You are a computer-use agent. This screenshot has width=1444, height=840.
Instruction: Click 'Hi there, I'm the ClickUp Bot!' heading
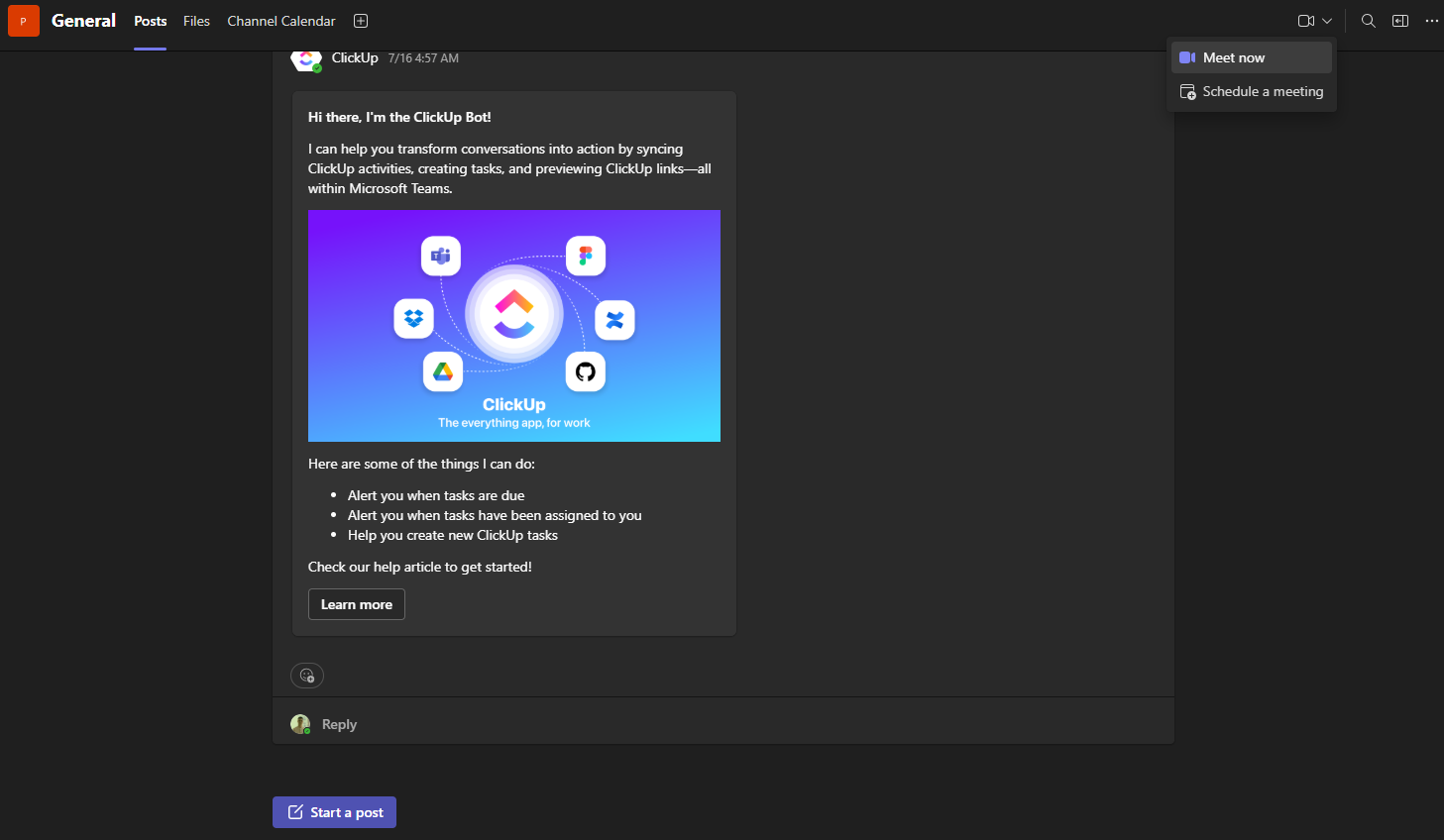[399, 117]
